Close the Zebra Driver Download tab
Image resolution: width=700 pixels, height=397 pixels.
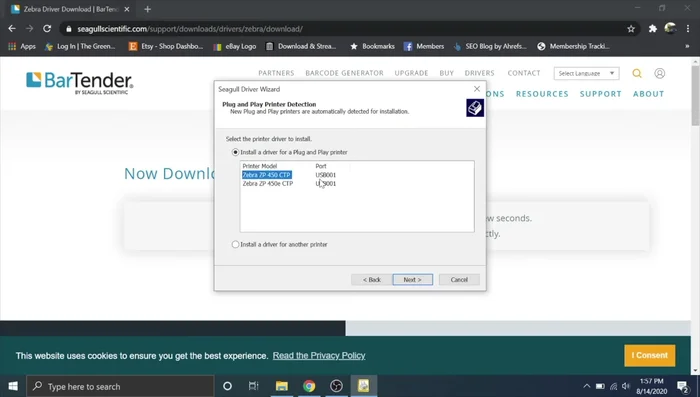tap(127, 9)
